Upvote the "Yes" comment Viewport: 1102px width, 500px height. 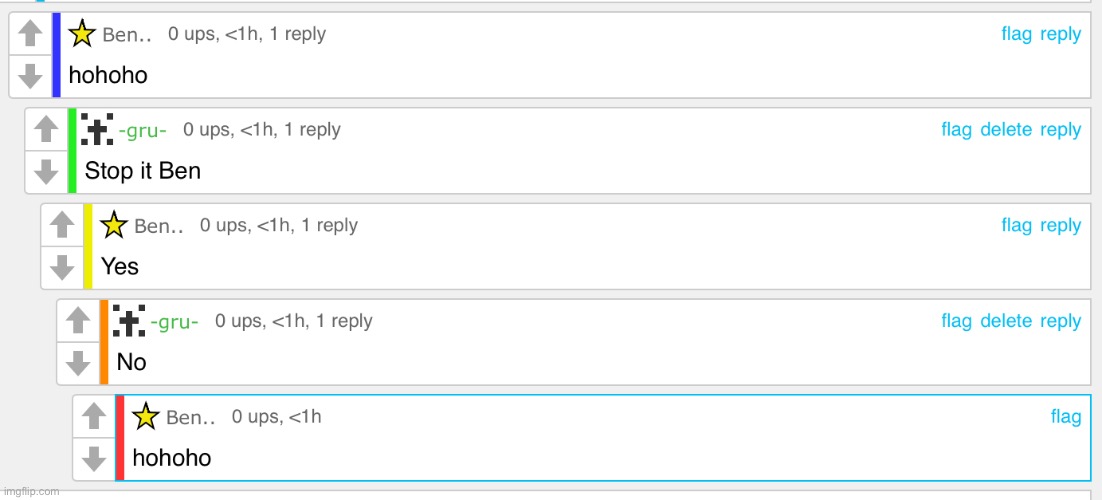point(63,225)
